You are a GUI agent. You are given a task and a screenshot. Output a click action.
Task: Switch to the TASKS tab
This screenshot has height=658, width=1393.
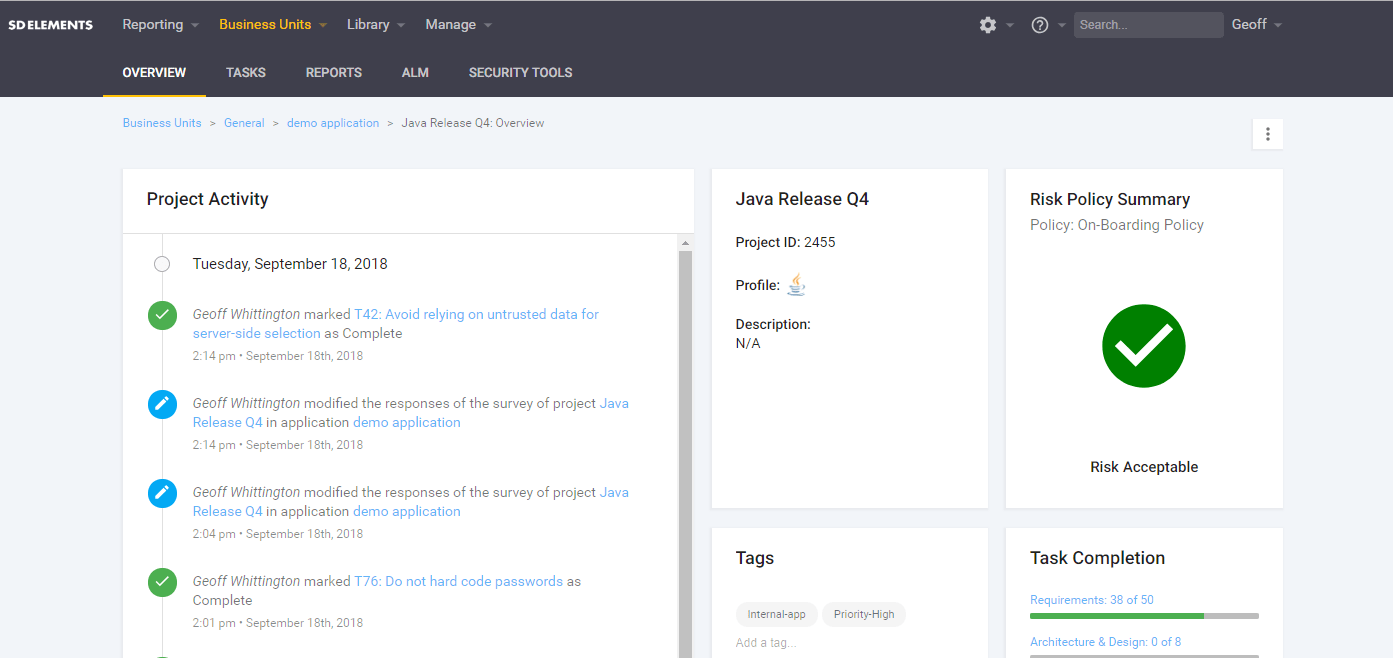click(245, 72)
